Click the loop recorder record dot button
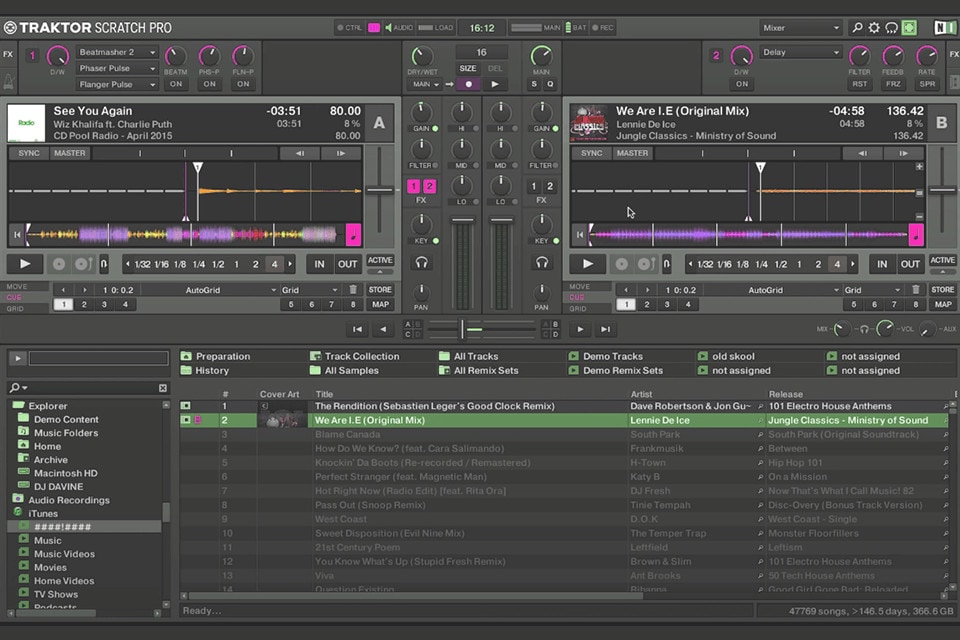The width and height of the screenshot is (960, 640). pyautogui.click(x=468, y=84)
